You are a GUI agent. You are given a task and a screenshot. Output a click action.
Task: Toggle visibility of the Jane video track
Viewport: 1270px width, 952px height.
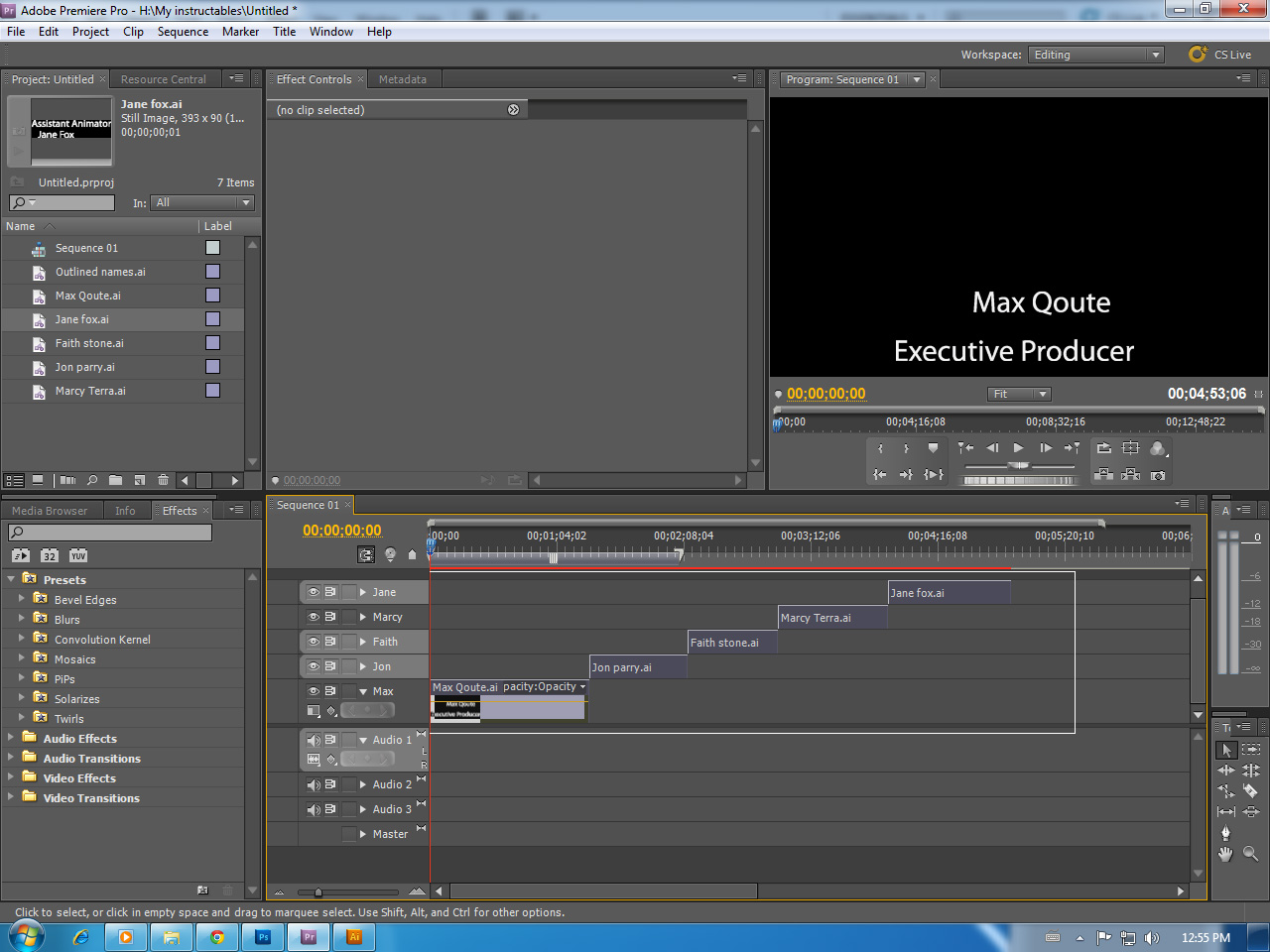[x=314, y=591]
